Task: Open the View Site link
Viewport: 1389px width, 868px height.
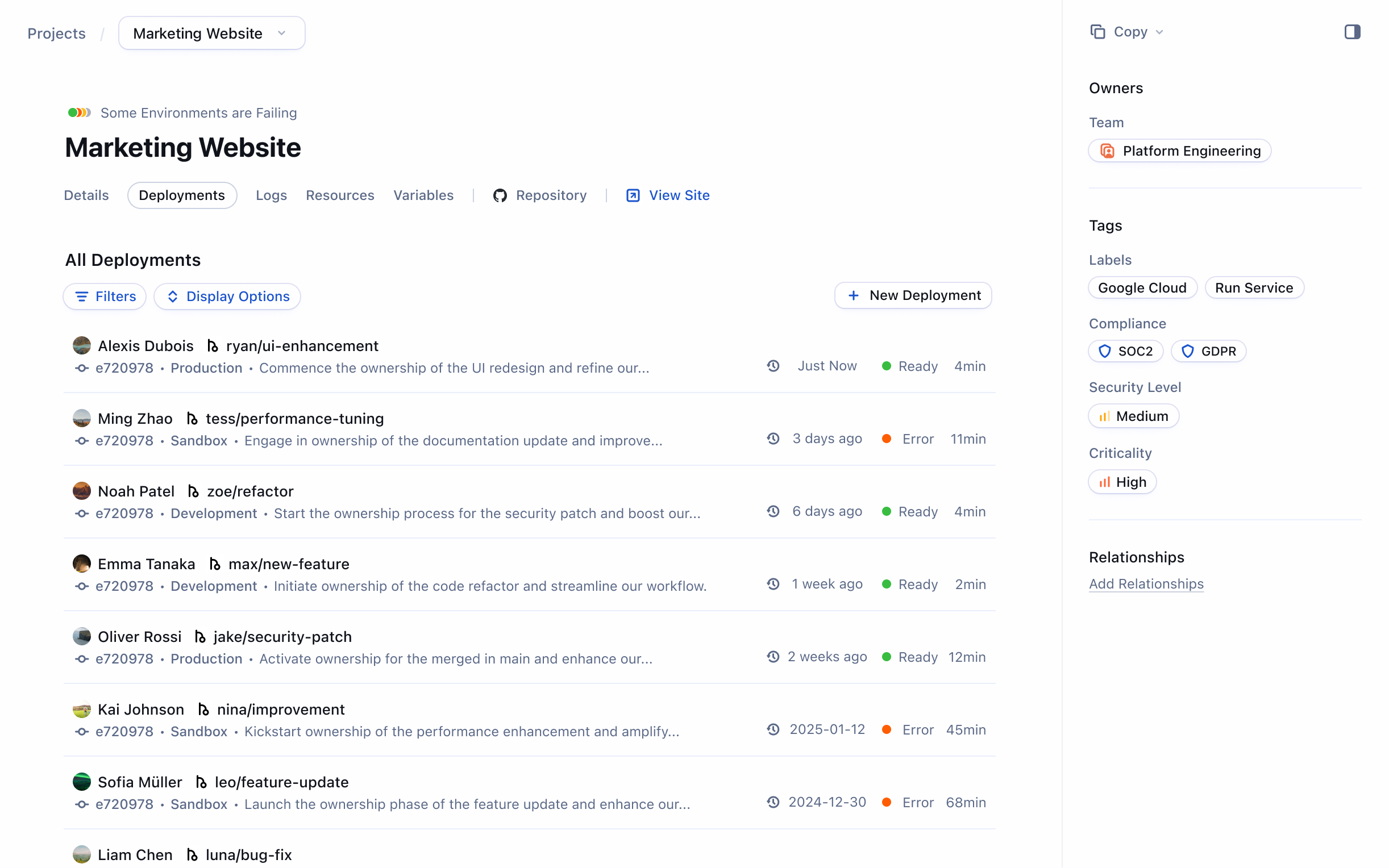Action: coord(679,195)
